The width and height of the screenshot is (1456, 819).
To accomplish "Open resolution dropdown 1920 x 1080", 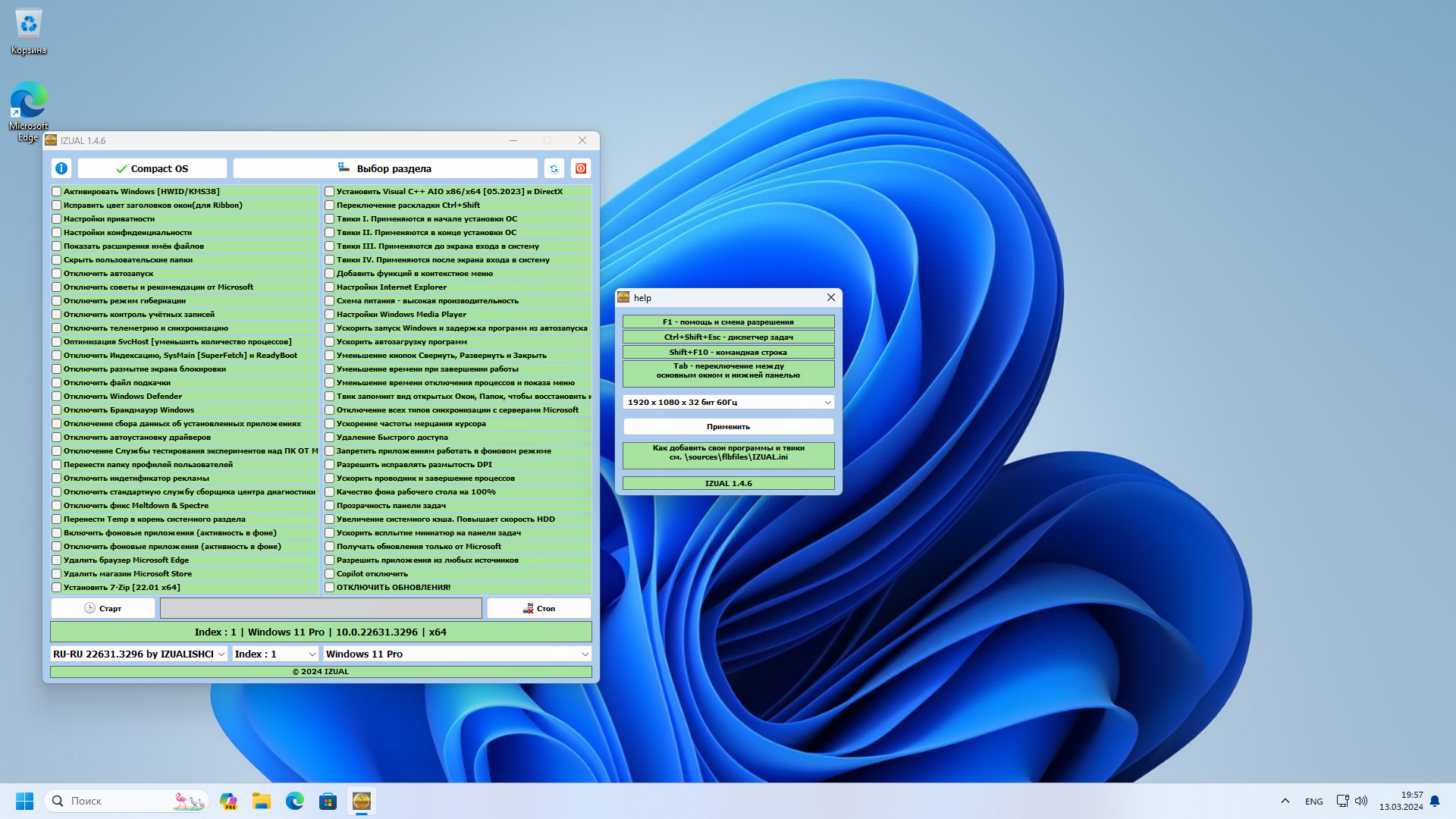I will [x=729, y=402].
